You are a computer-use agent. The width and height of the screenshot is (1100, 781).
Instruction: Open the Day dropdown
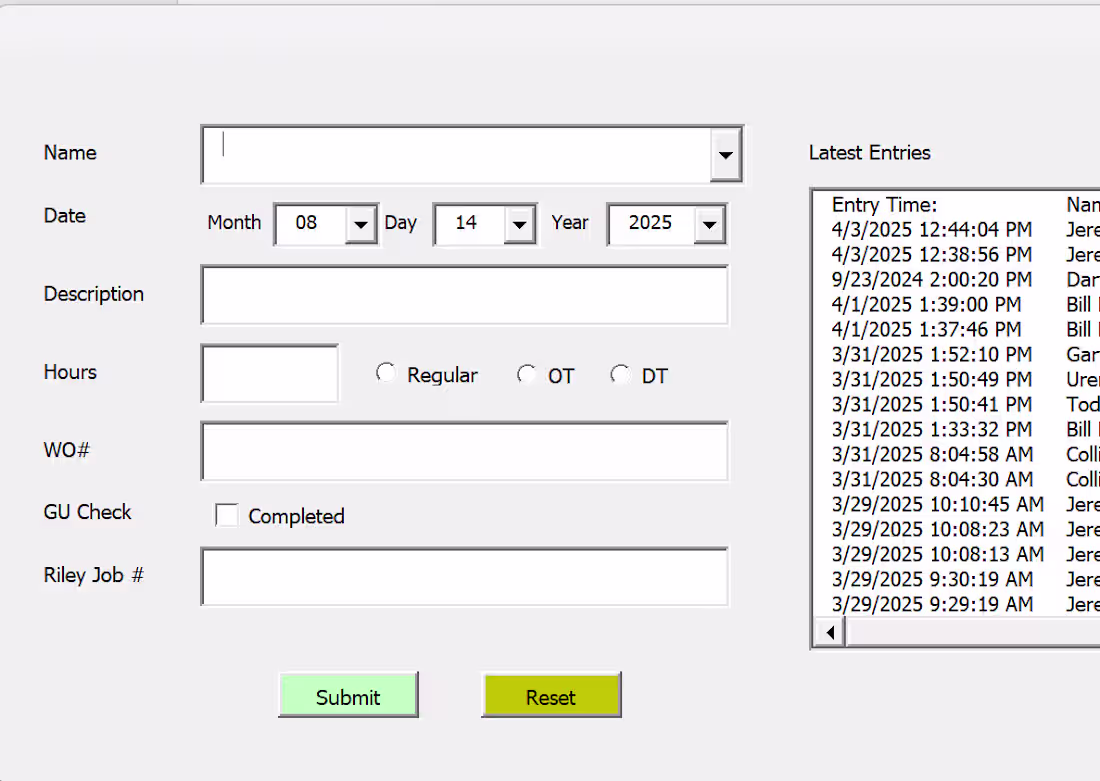coord(519,224)
